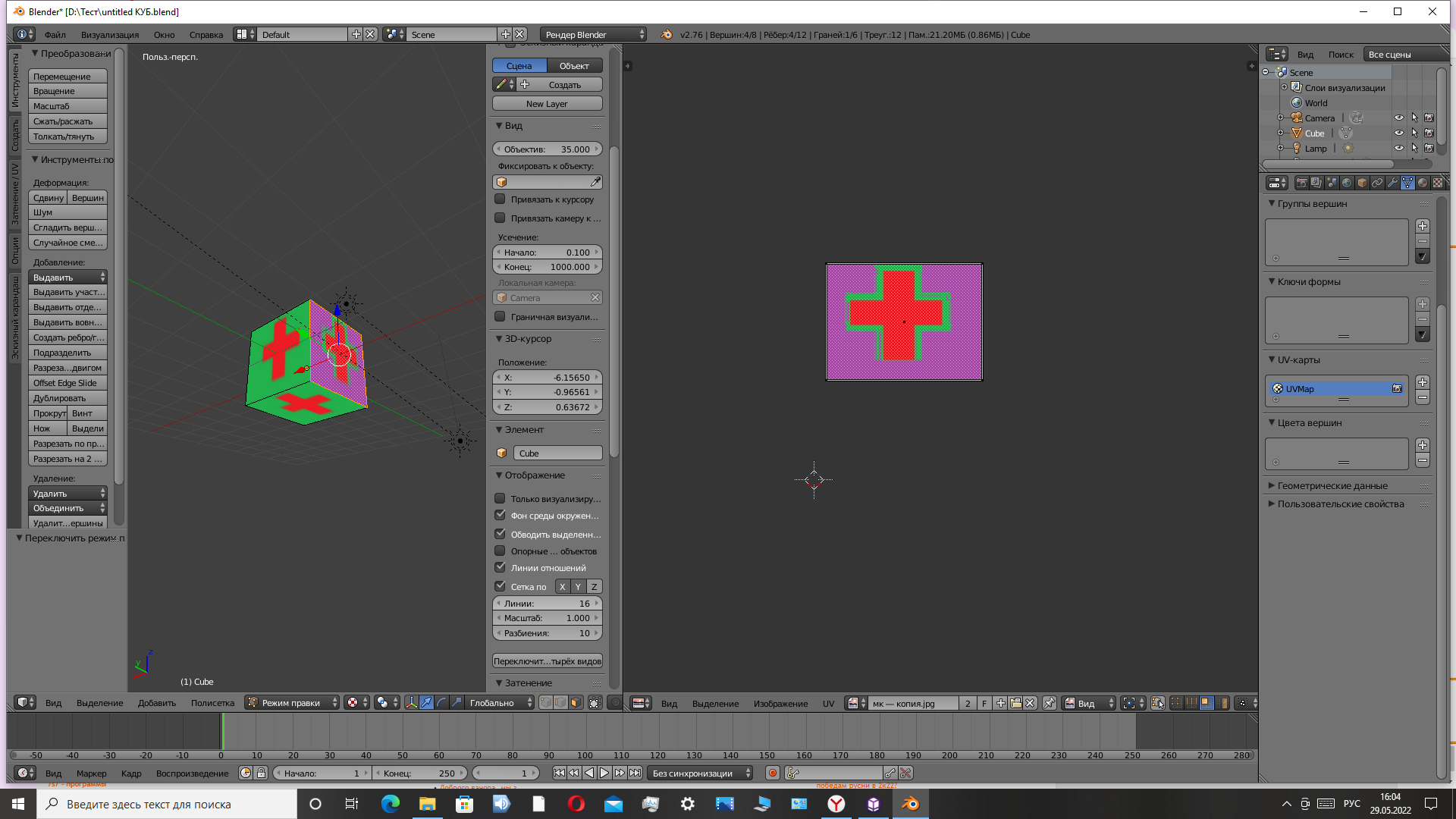Click the Blender icon in Windows taskbar
The image size is (1456, 819).
910,804
